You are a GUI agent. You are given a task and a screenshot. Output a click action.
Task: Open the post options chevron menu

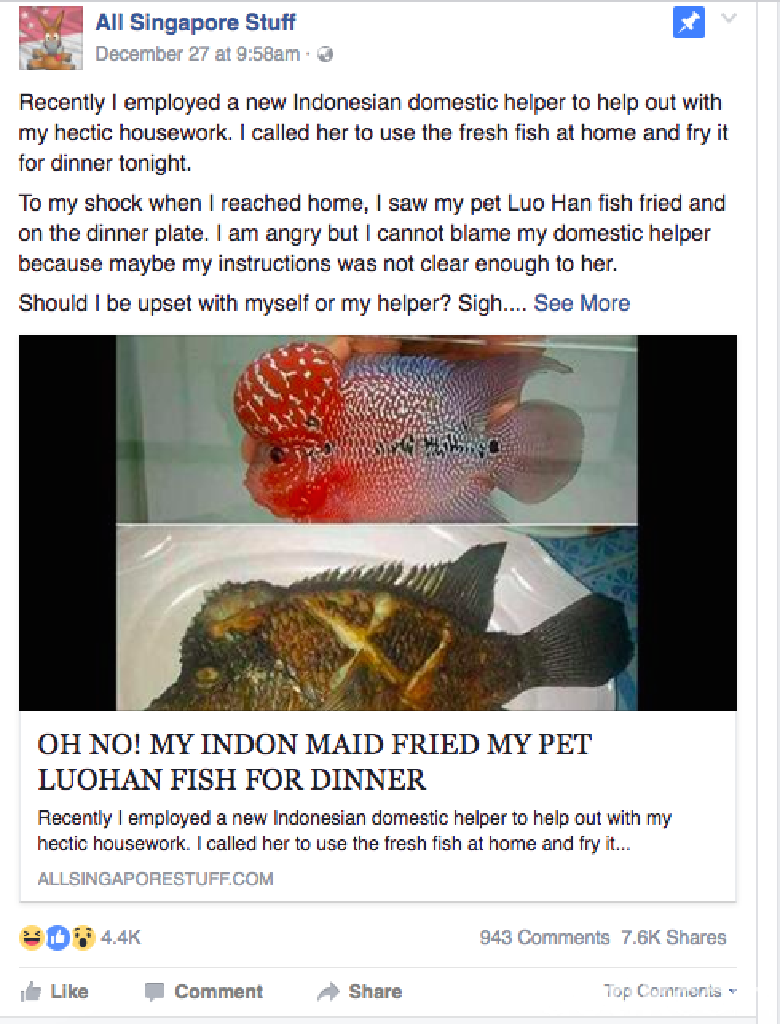[729, 18]
